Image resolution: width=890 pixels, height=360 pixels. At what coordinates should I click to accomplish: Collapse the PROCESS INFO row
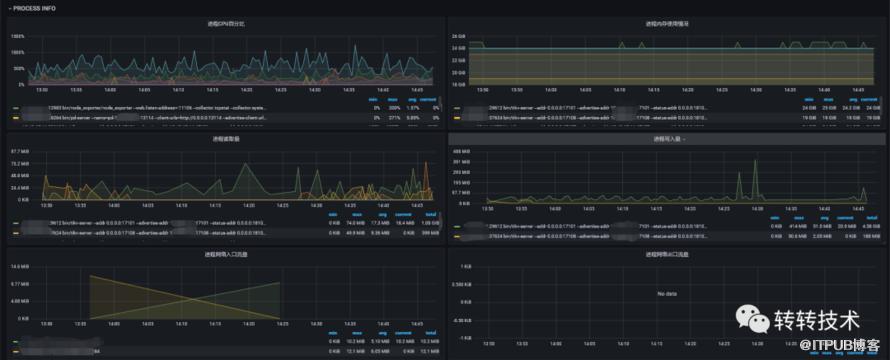(31, 9)
